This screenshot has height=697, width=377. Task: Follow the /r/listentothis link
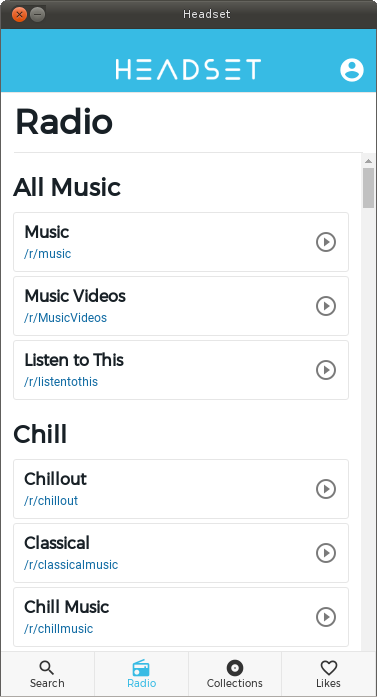pyautogui.click(x=61, y=382)
